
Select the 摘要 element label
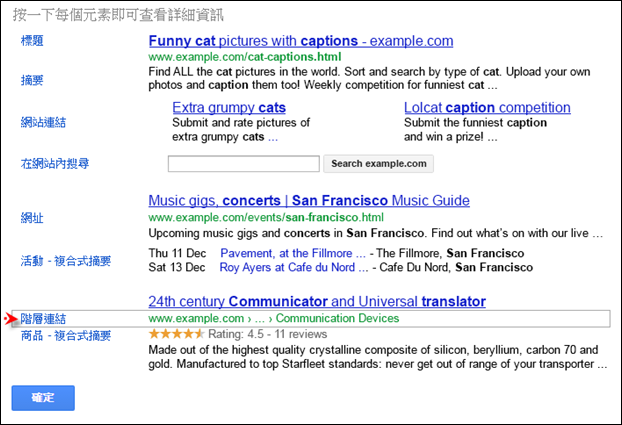click(32, 80)
